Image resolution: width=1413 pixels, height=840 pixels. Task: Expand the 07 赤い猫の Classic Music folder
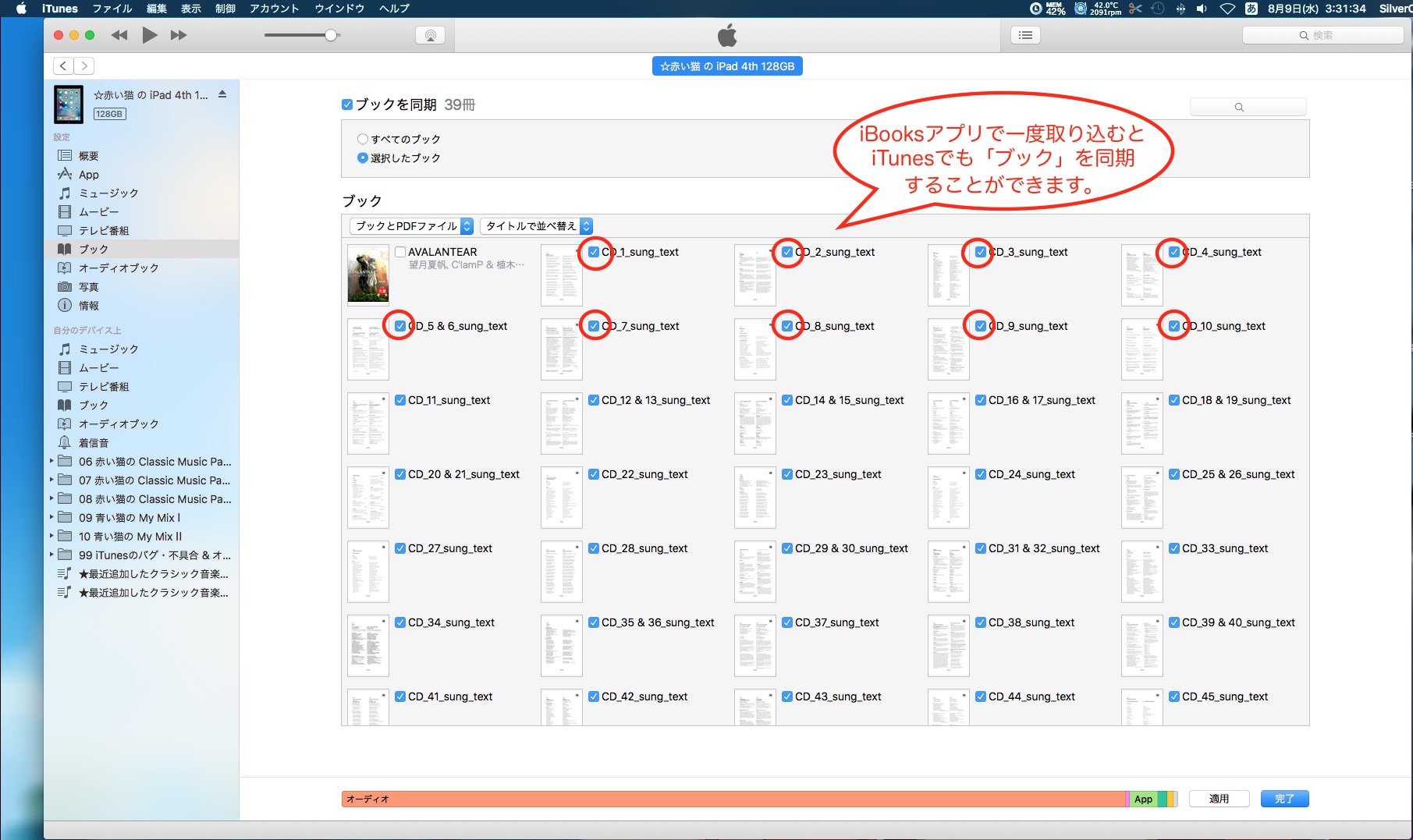51,480
